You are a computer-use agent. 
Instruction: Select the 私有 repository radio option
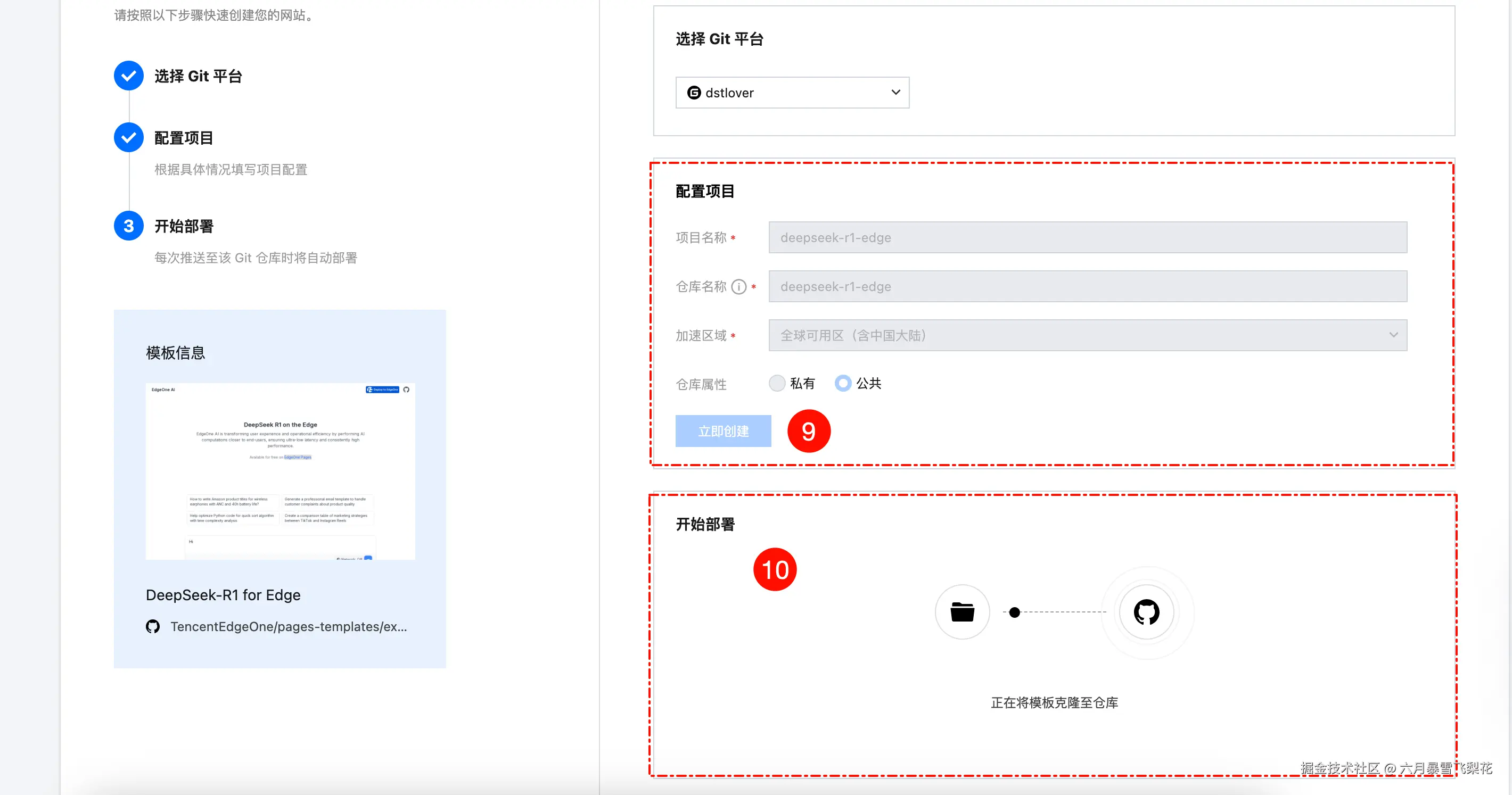click(x=777, y=383)
